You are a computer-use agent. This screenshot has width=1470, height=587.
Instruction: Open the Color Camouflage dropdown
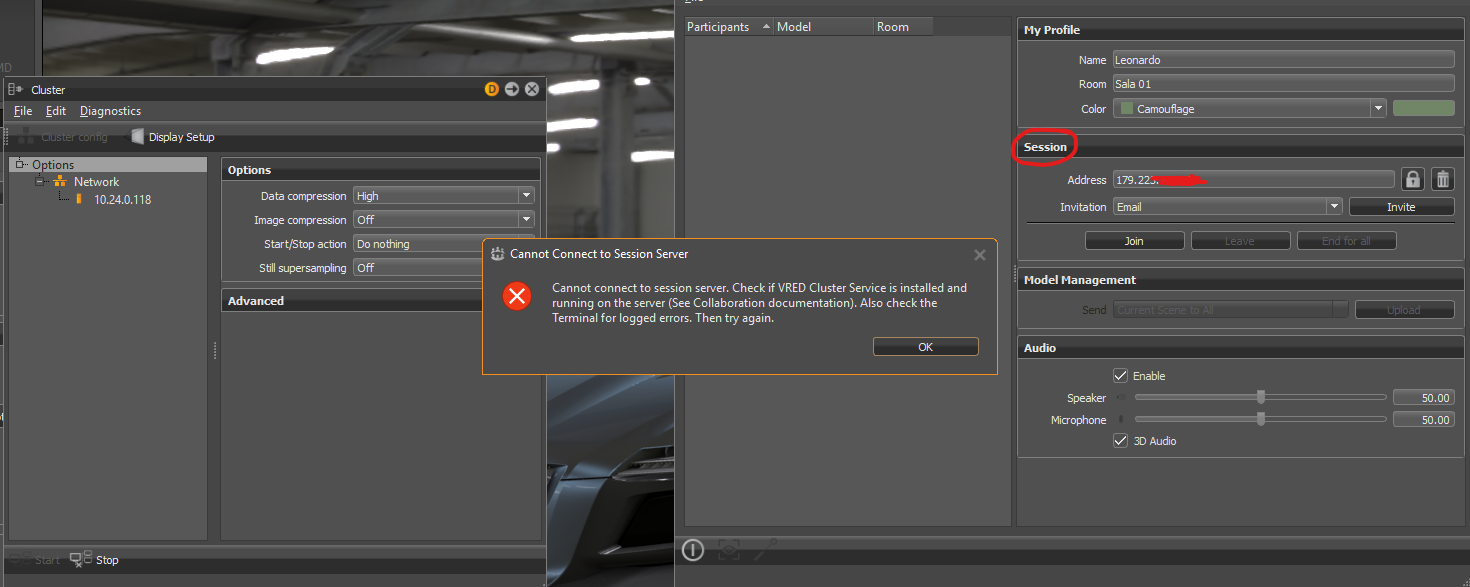pos(1250,109)
